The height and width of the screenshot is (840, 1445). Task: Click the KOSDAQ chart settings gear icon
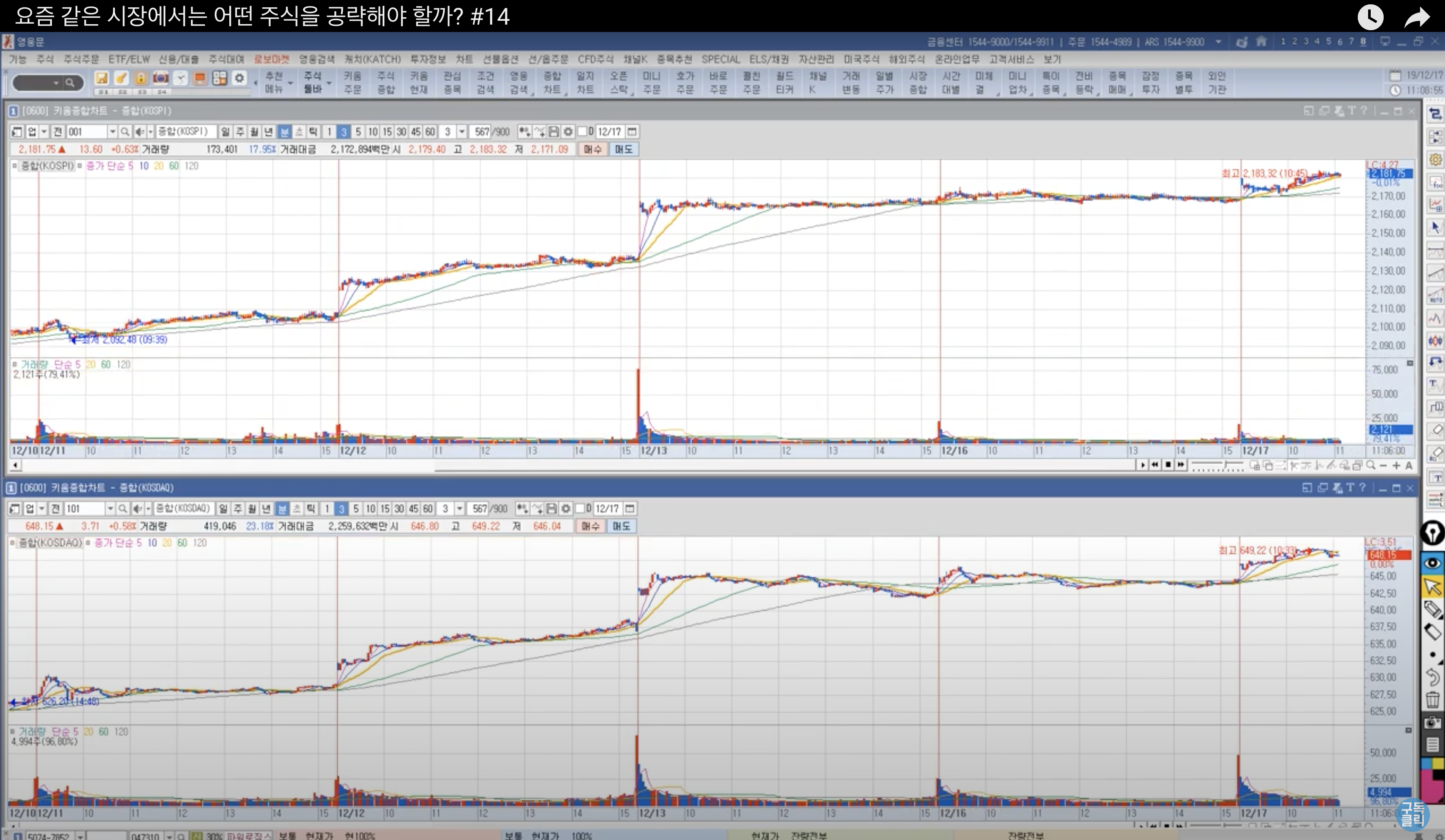coord(565,509)
